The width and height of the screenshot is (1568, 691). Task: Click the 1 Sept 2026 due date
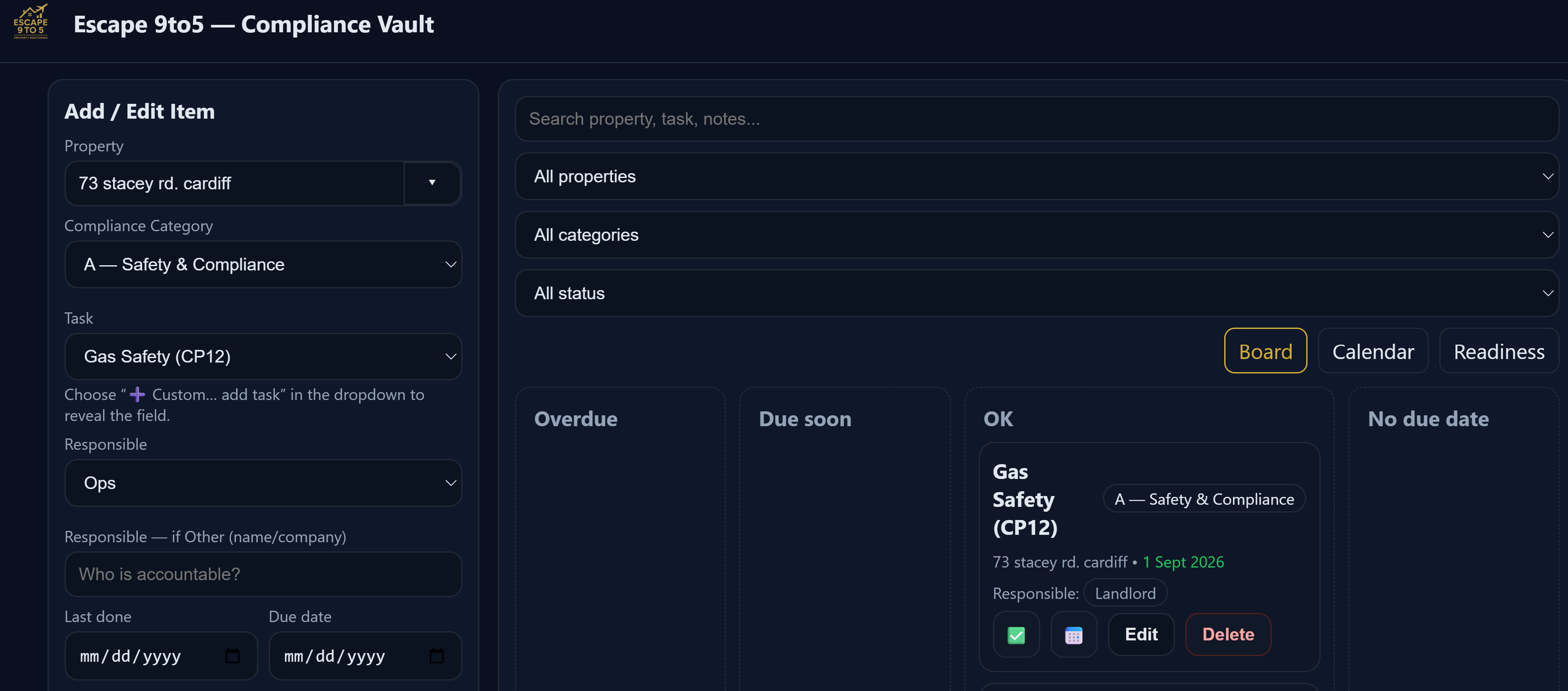(x=1183, y=562)
